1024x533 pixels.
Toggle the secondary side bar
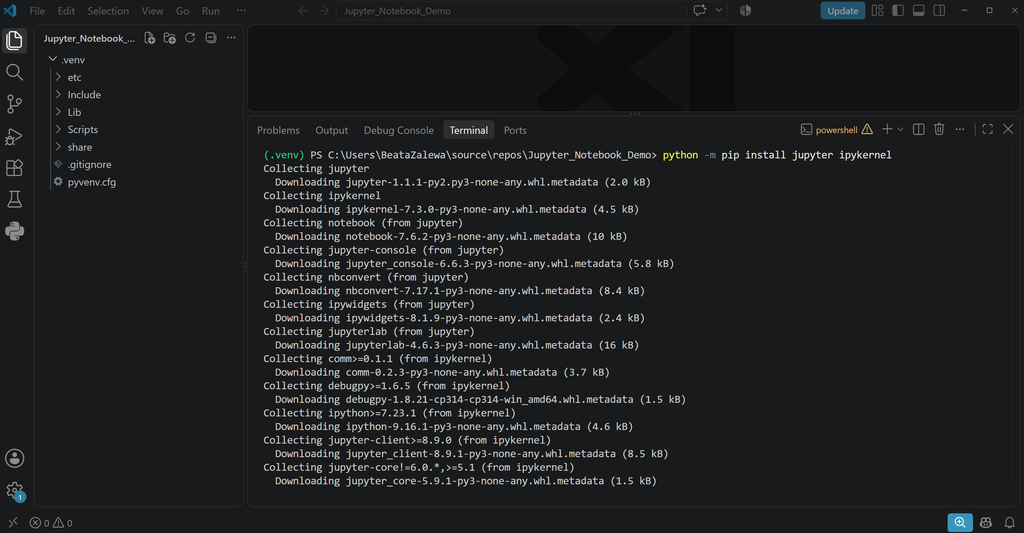[939, 10]
